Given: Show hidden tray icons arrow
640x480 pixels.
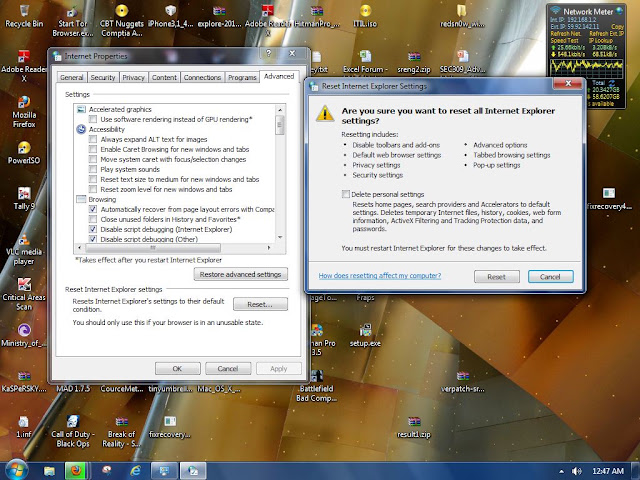Looking at the screenshot, I should click(562, 472).
